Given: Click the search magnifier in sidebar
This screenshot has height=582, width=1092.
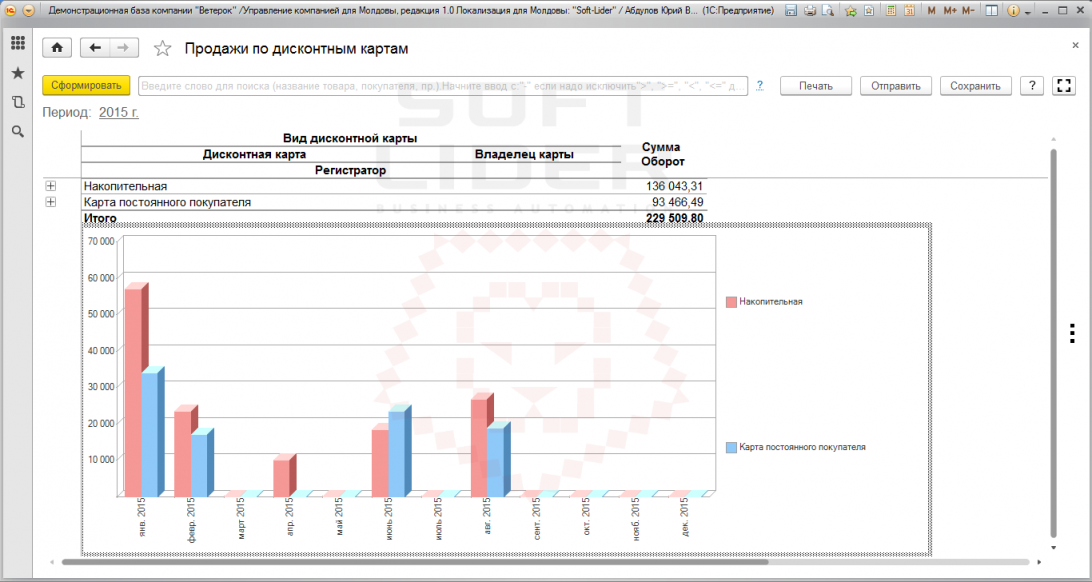Looking at the screenshot, I should 18,132.
